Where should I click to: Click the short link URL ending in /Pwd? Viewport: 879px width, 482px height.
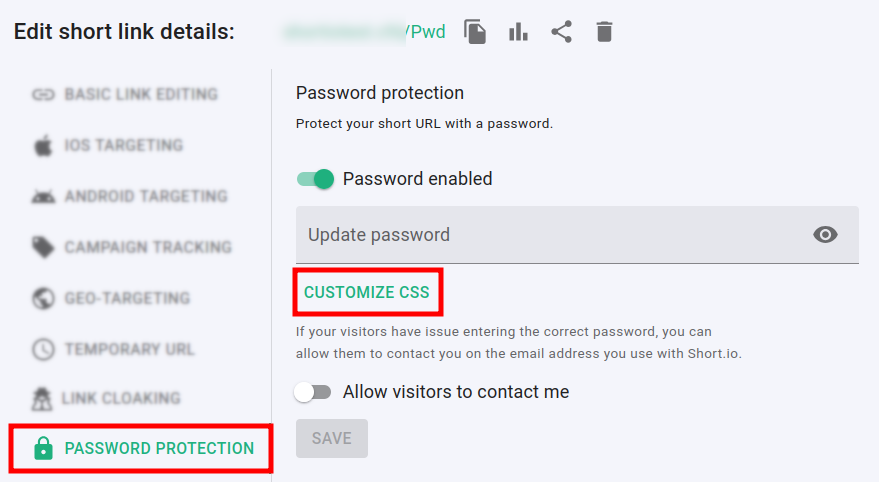tap(365, 32)
